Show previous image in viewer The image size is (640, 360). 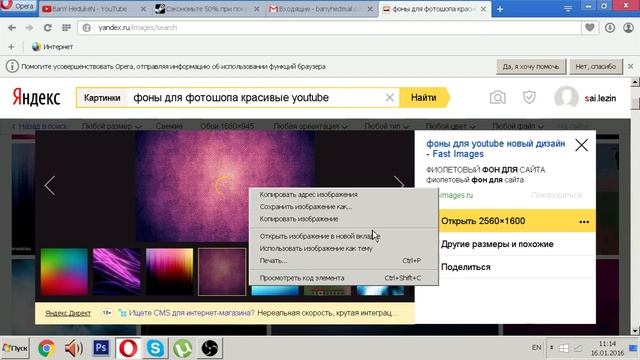(50, 186)
